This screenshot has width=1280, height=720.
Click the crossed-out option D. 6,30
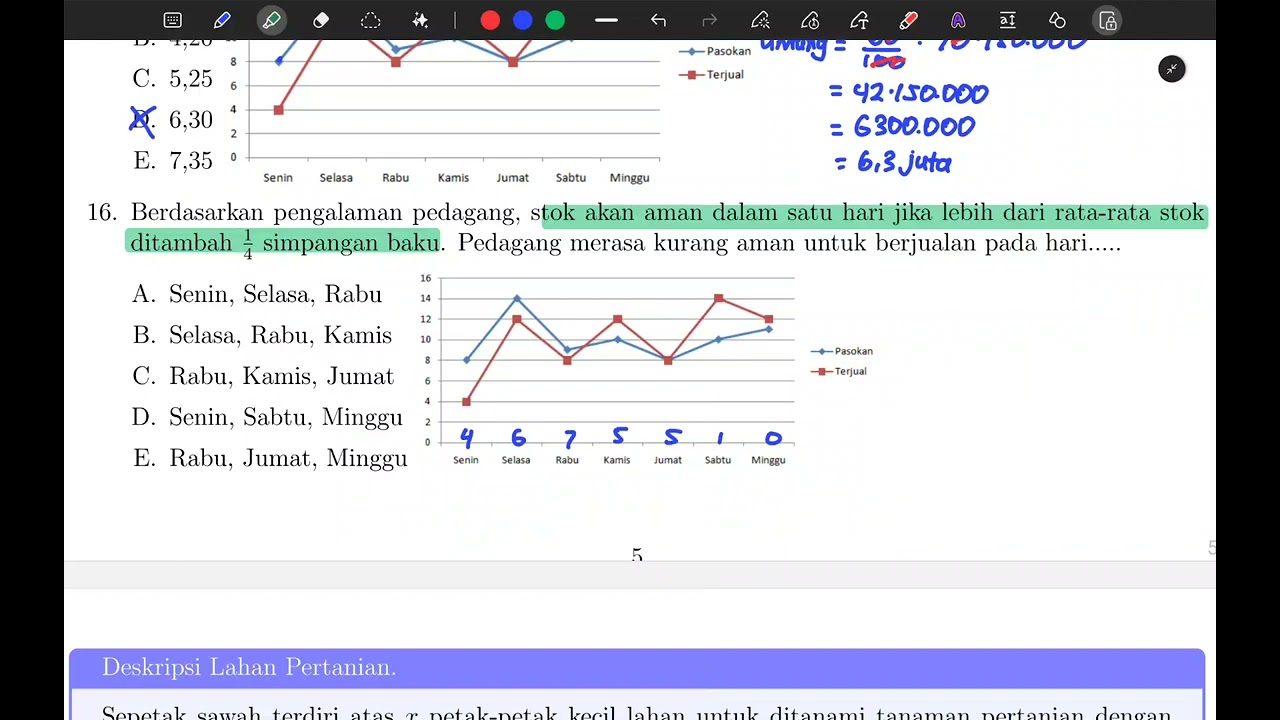[172, 120]
